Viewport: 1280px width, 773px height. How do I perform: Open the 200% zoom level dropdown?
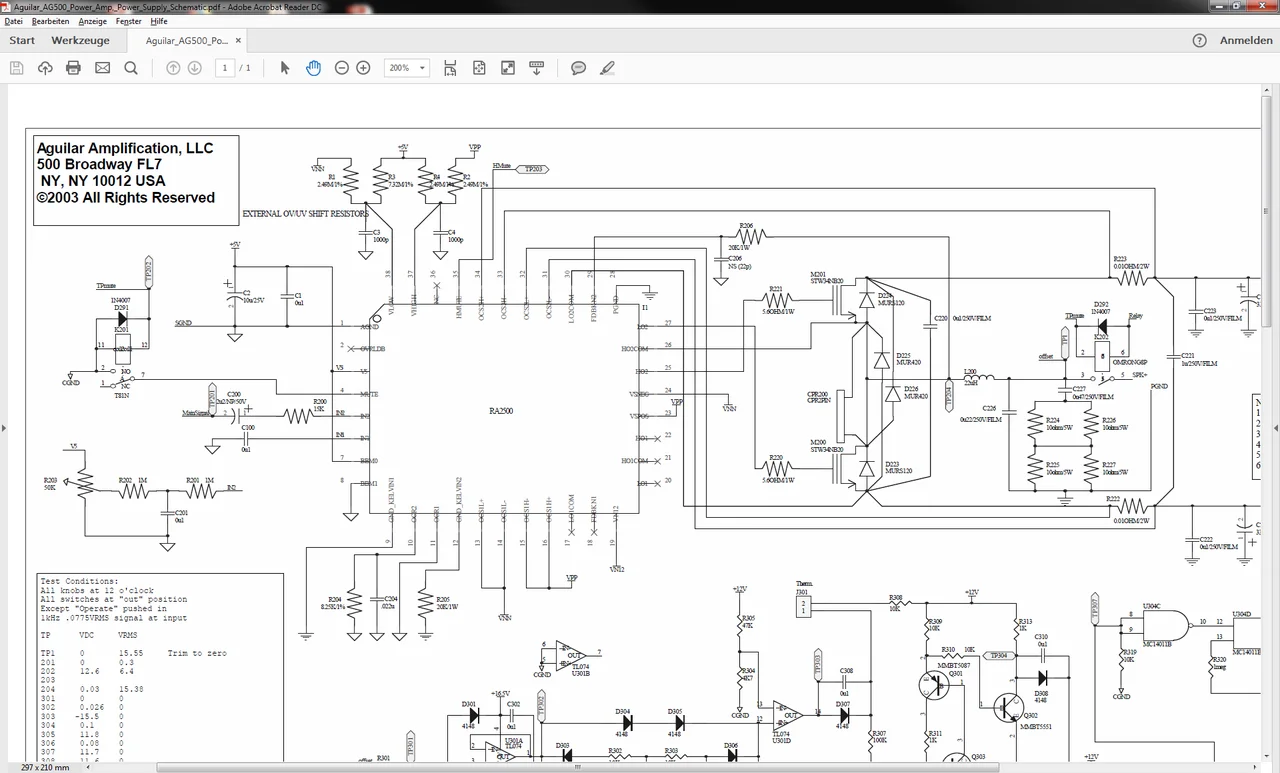click(408, 68)
